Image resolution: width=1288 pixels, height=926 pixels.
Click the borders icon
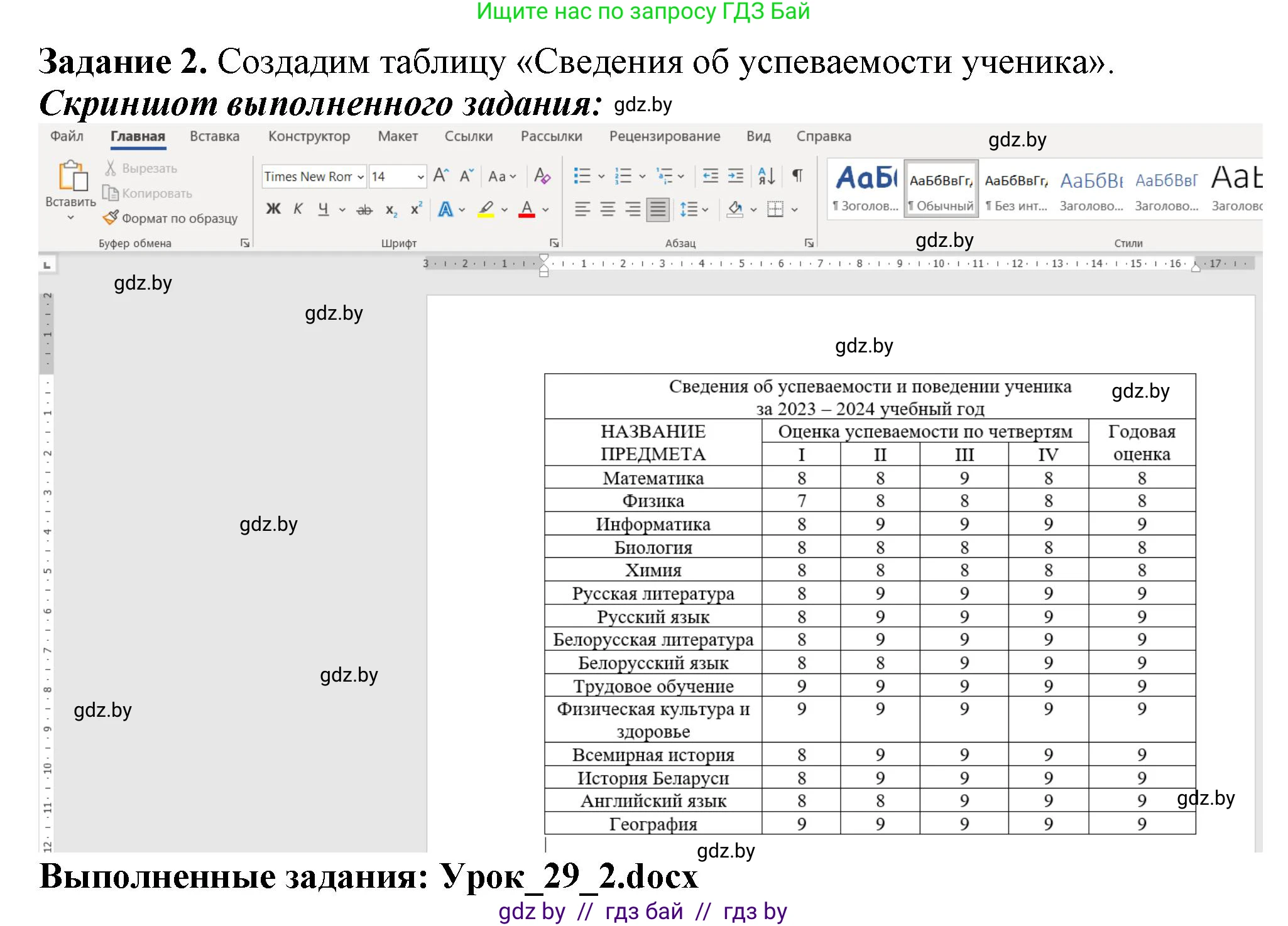point(775,209)
